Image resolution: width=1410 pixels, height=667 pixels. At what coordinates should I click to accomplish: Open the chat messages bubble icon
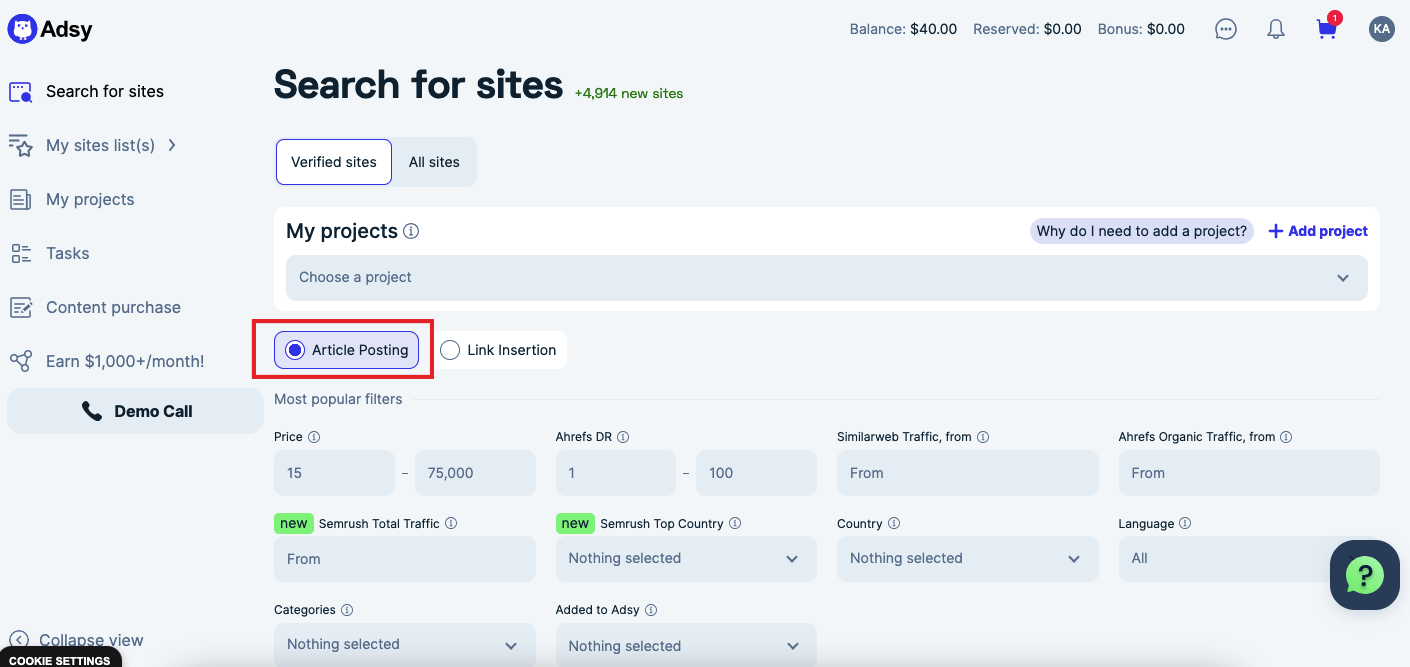point(1226,29)
